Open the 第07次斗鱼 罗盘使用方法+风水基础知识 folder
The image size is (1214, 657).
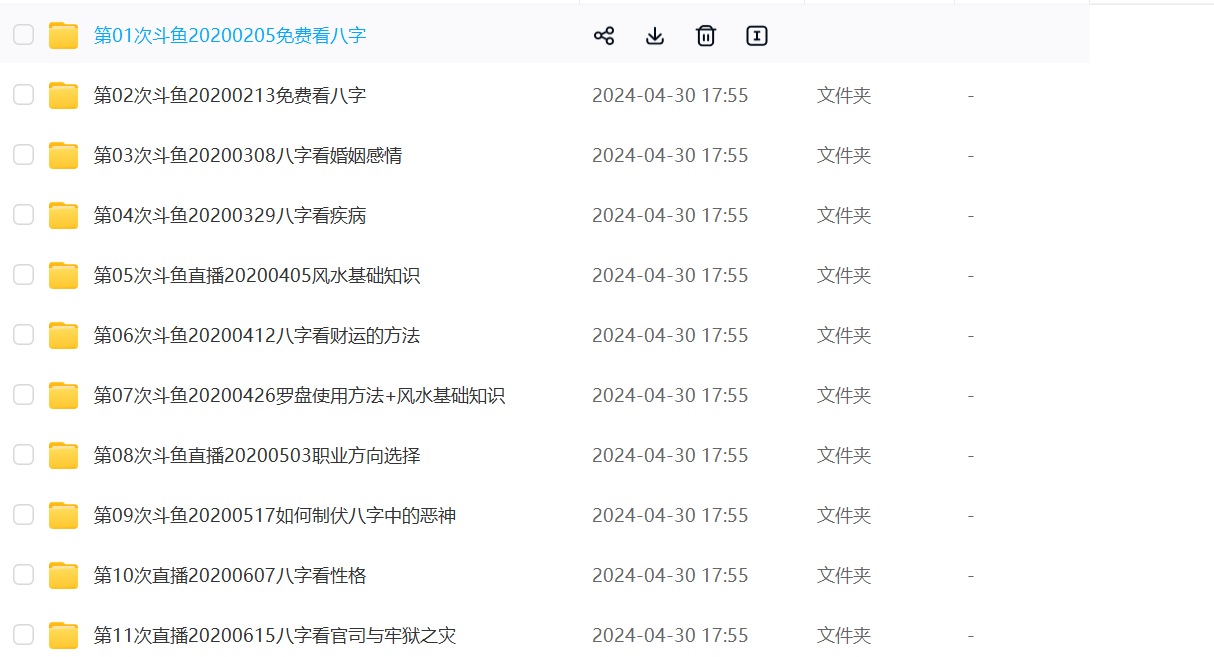(299, 396)
